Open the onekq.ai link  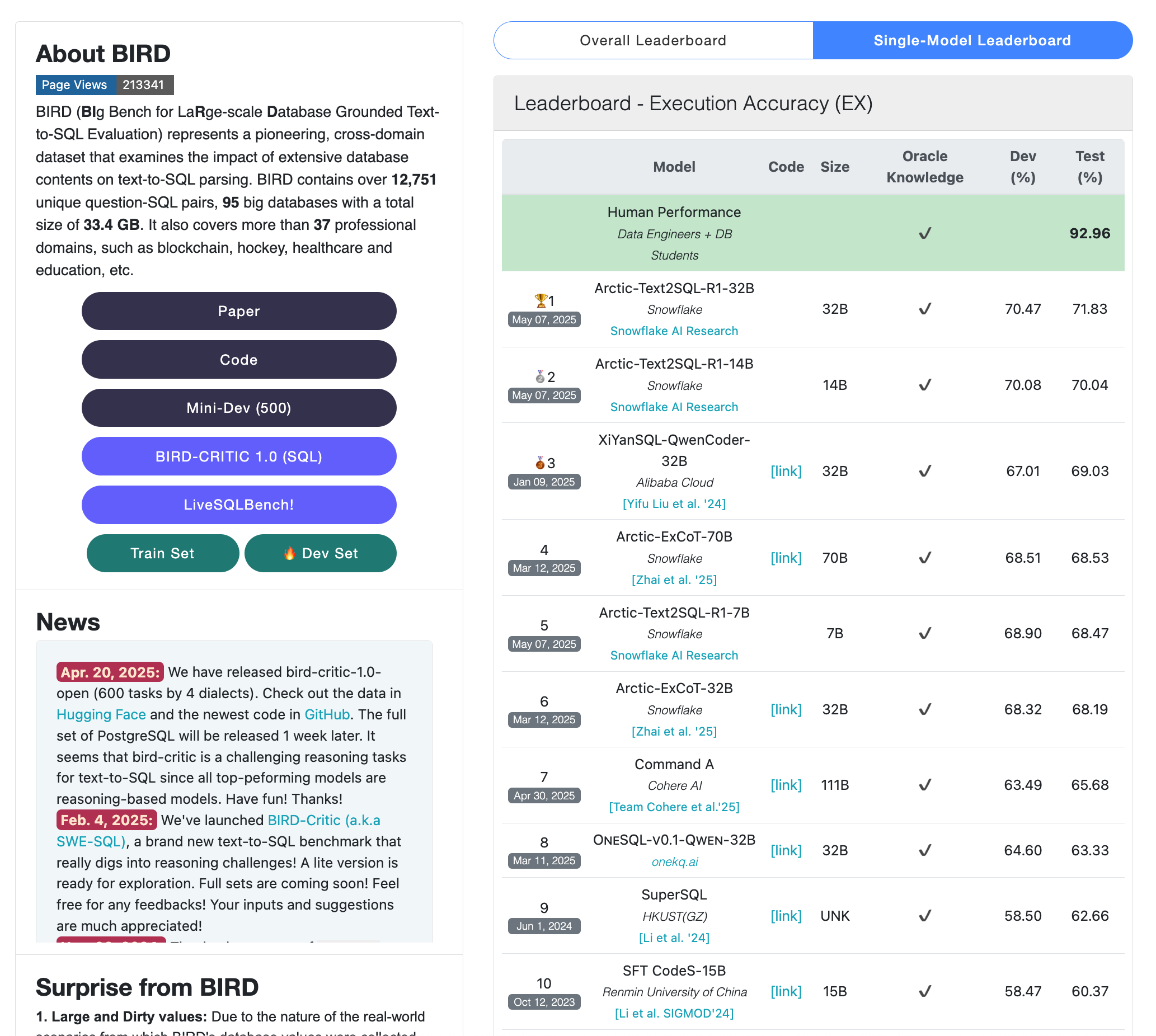(674, 862)
